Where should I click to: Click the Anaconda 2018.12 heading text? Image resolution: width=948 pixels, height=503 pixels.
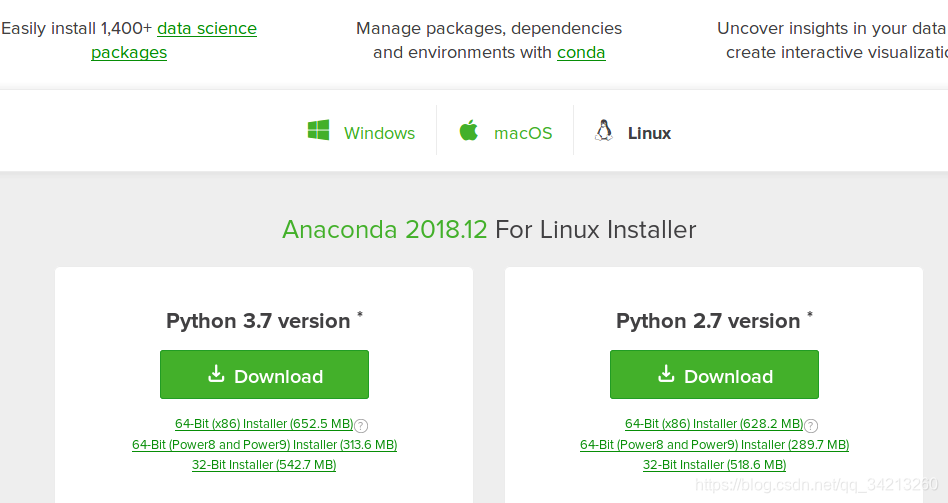(385, 230)
